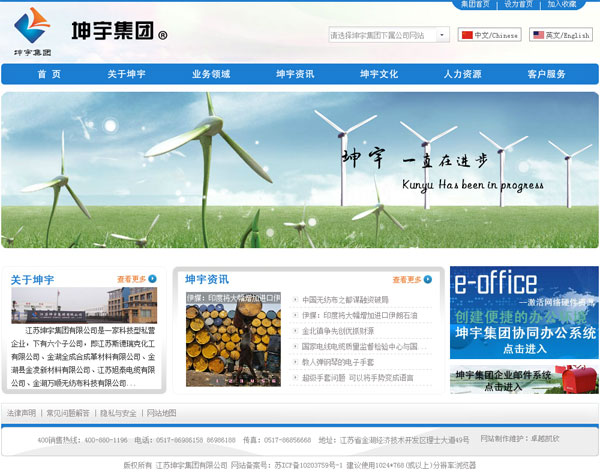Click the Chinese flag icon
Viewport: 600px width, 476px height.
point(467,35)
